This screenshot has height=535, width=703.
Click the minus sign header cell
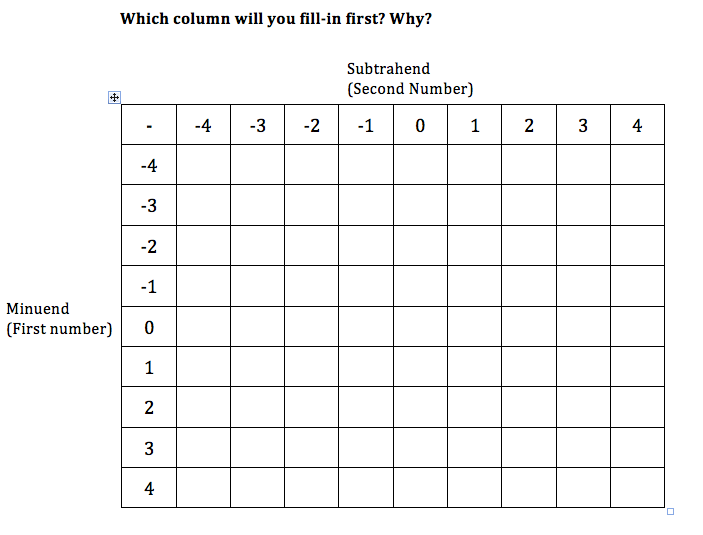coord(149,125)
